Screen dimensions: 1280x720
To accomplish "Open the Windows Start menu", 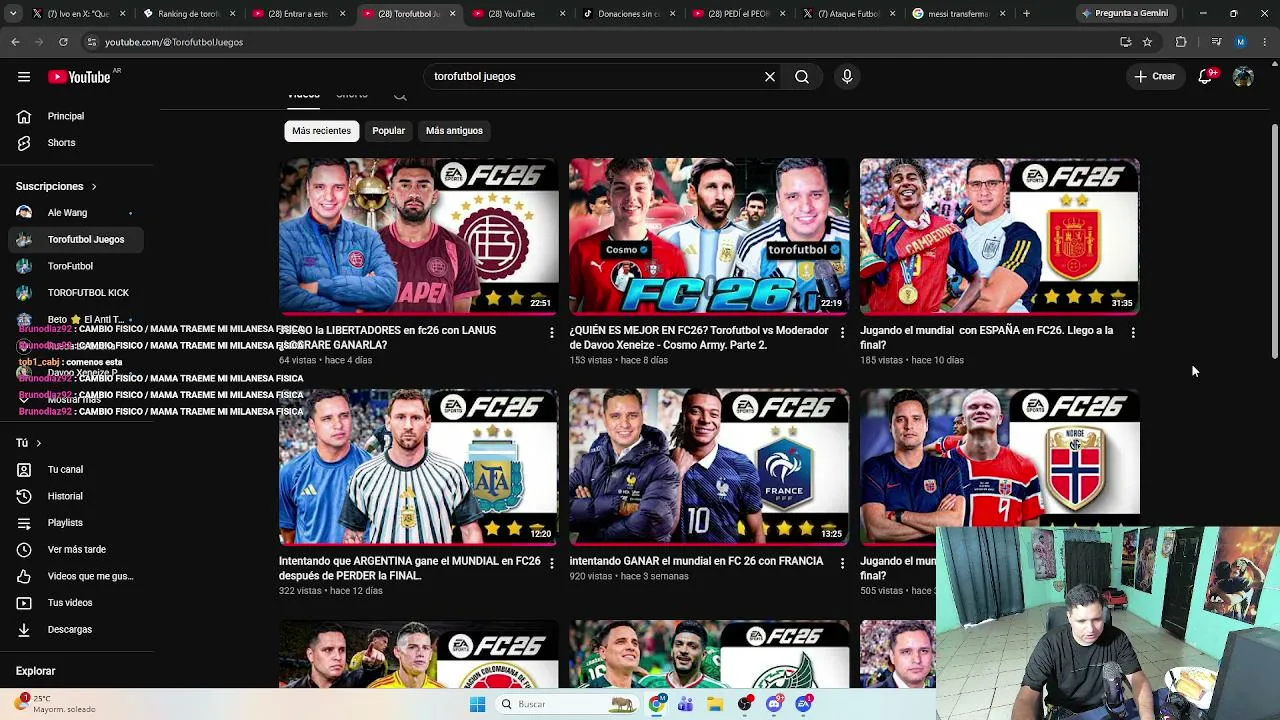I will [477, 704].
